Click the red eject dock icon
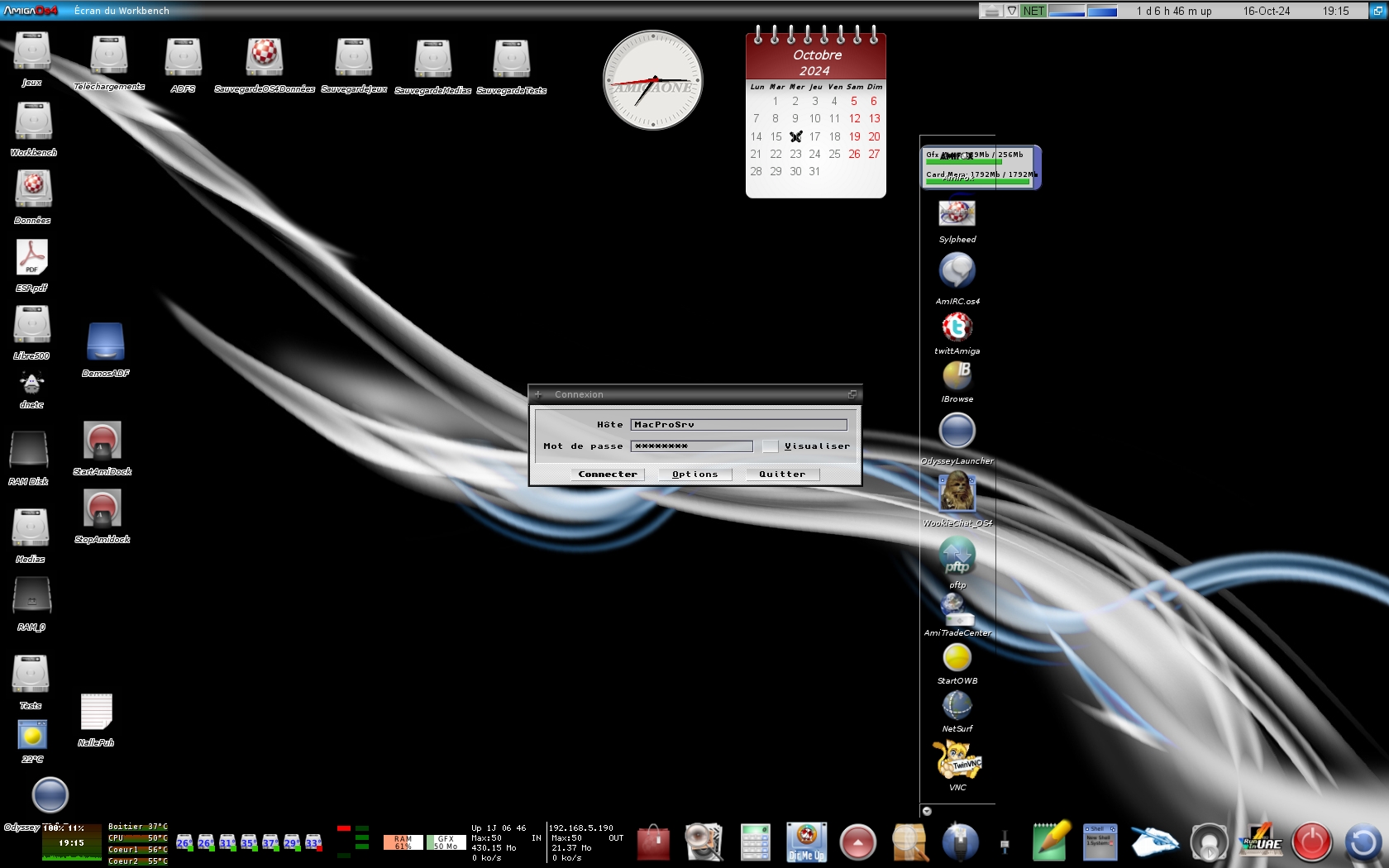This screenshot has width=1389, height=868. click(x=858, y=843)
